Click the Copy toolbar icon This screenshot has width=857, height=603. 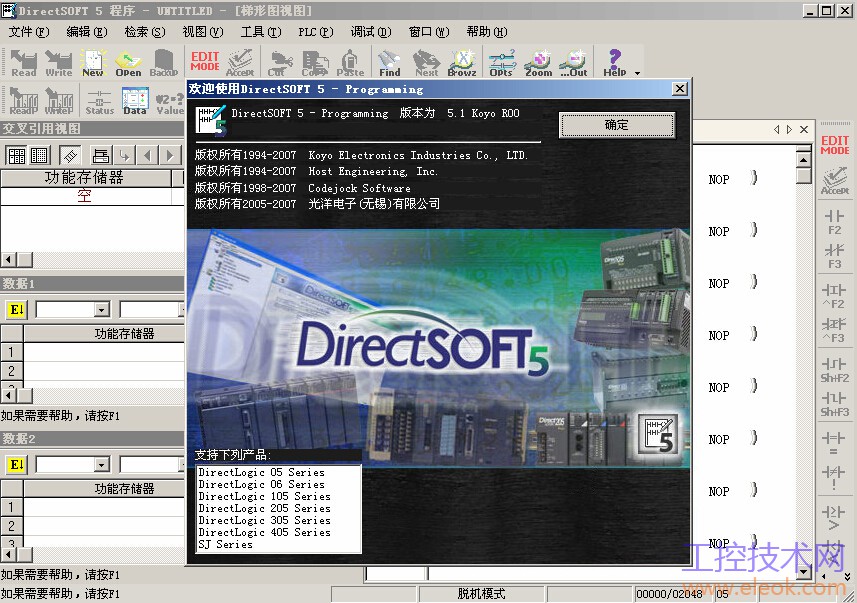coord(315,62)
